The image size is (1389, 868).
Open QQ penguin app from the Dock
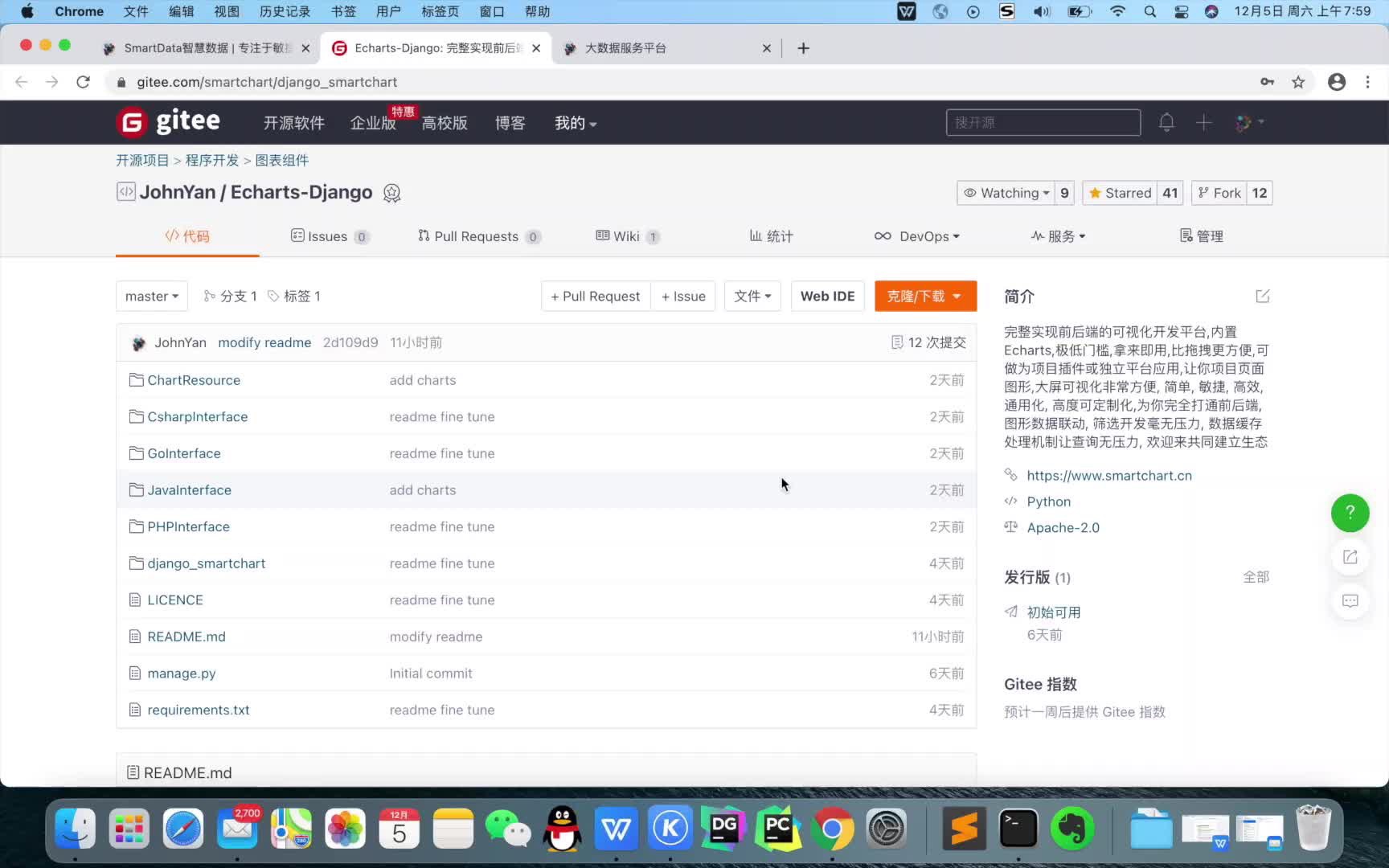click(x=562, y=829)
